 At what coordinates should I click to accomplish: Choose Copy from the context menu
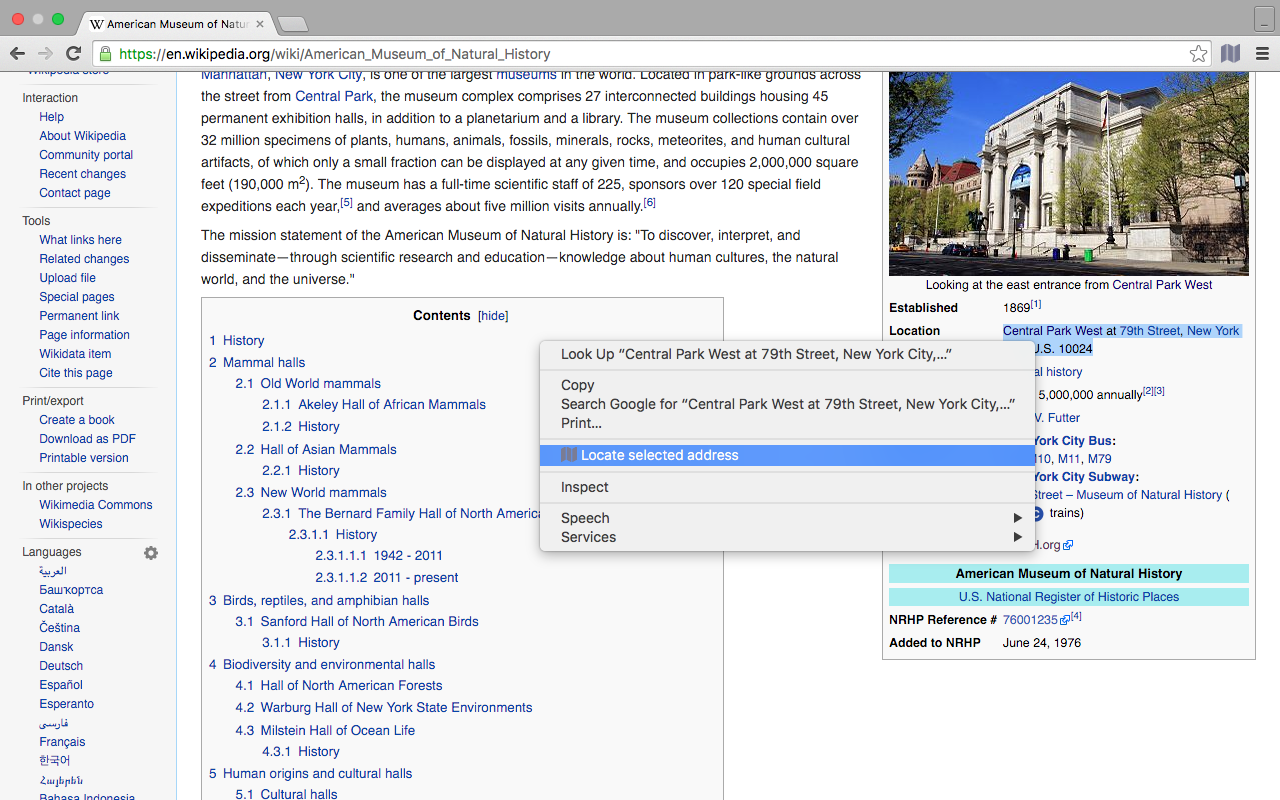point(578,385)
